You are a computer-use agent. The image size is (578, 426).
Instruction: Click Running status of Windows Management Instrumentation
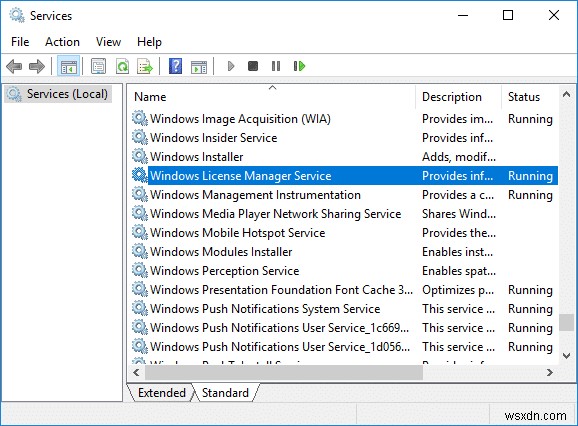click(x=530, y=195)
